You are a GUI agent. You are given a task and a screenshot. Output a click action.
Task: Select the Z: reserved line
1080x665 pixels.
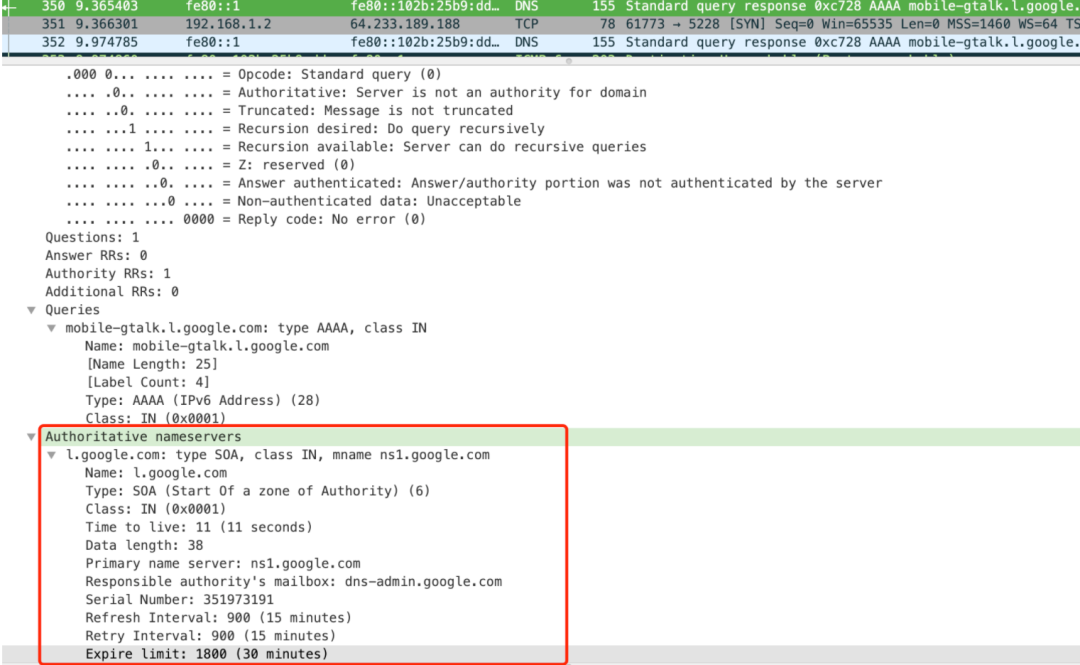210,165
